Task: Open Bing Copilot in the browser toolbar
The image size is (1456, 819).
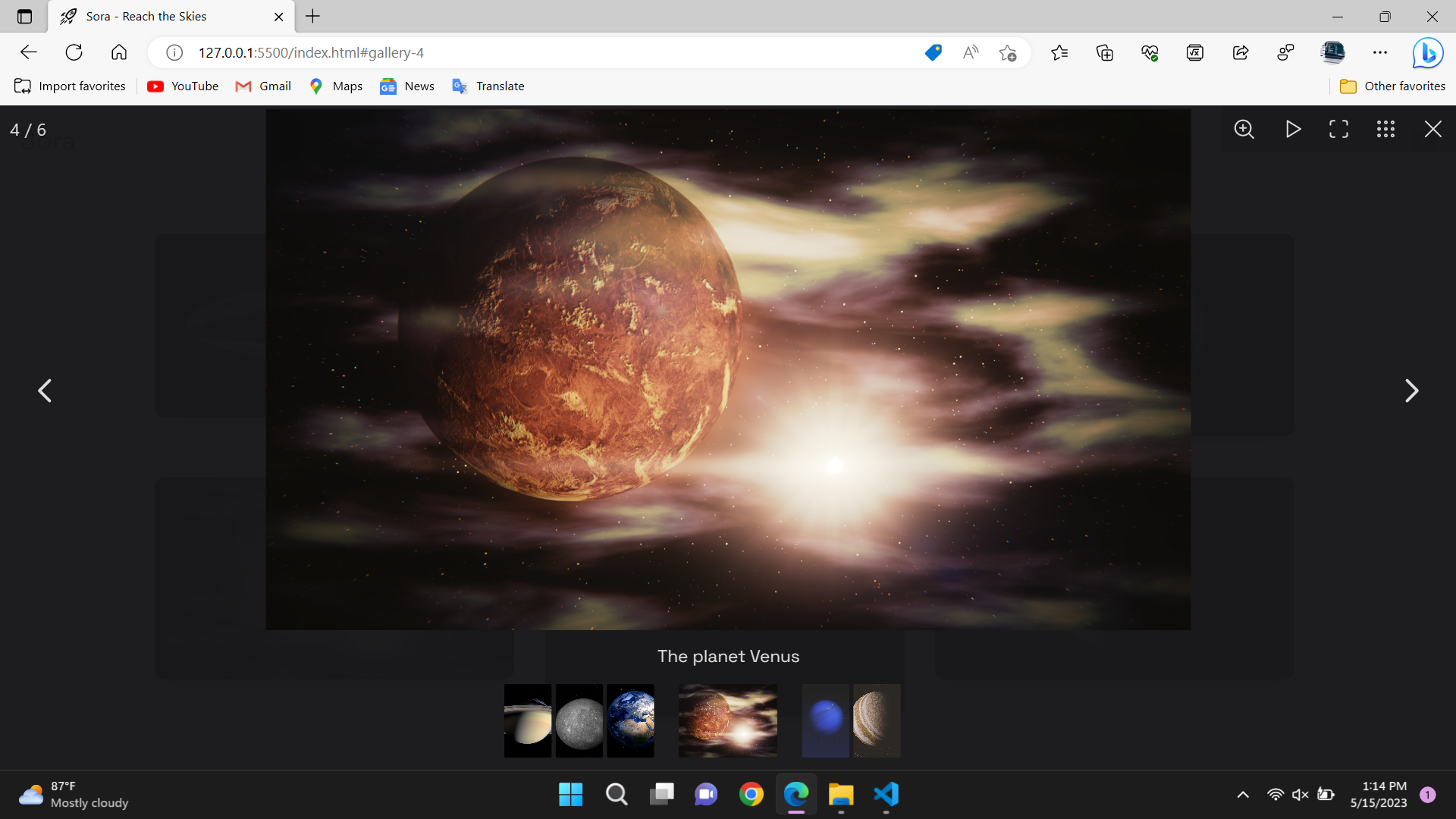Action: click(x=1428, y=52)
